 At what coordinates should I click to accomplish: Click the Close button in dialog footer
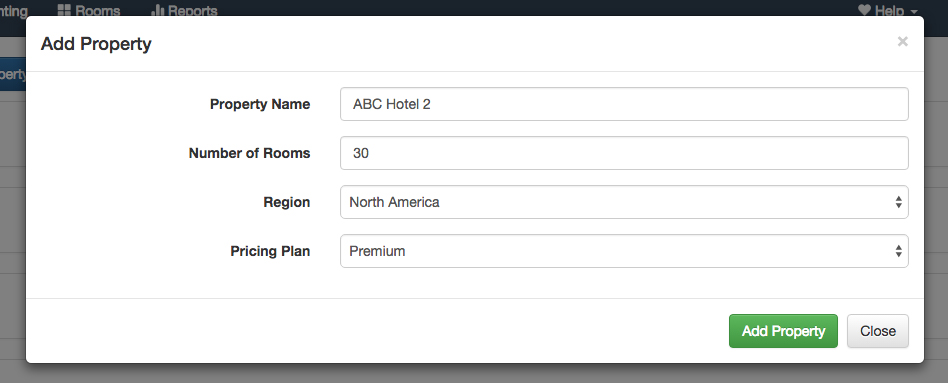(877, 331)
